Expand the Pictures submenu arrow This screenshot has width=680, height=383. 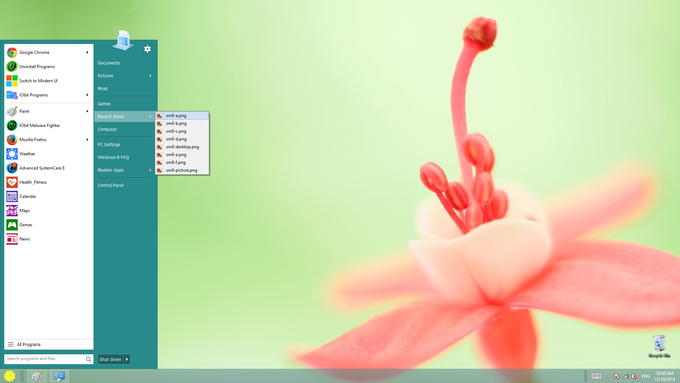pos(150,76)
